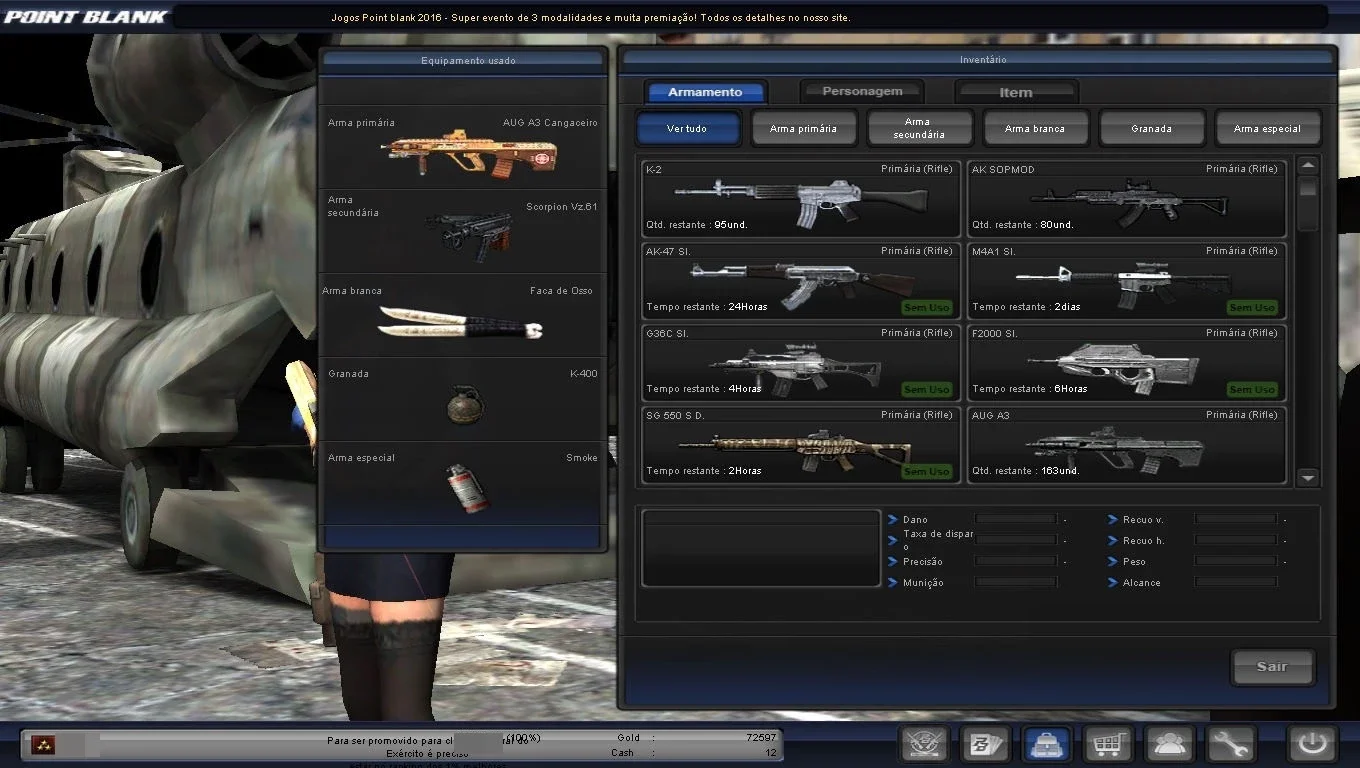This screenshot has height=768, width=1360.
Task: Select the AK-47 Sl. rifle
Action: (x=801, y=279)
